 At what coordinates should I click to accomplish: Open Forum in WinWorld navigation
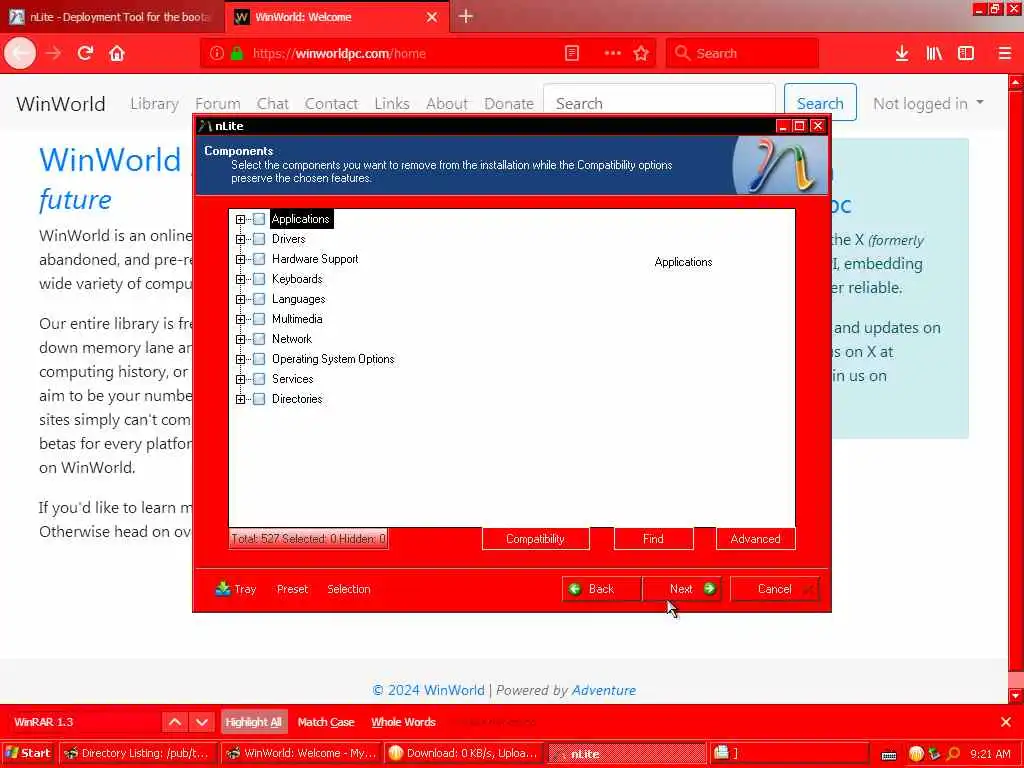point(217,104)
